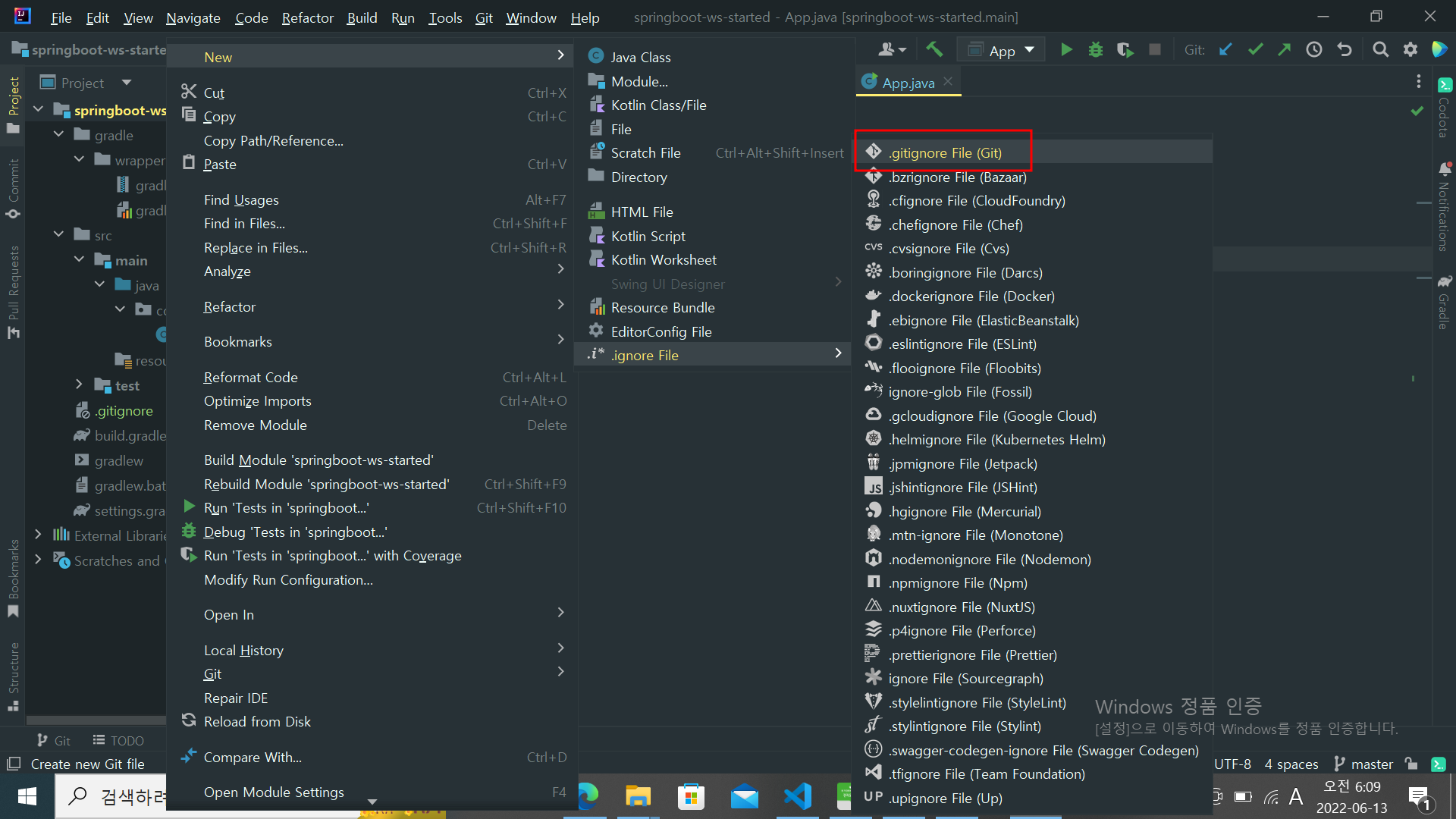Click the Debug bug icon
Screen dimensions: 1456x819
1095,50
